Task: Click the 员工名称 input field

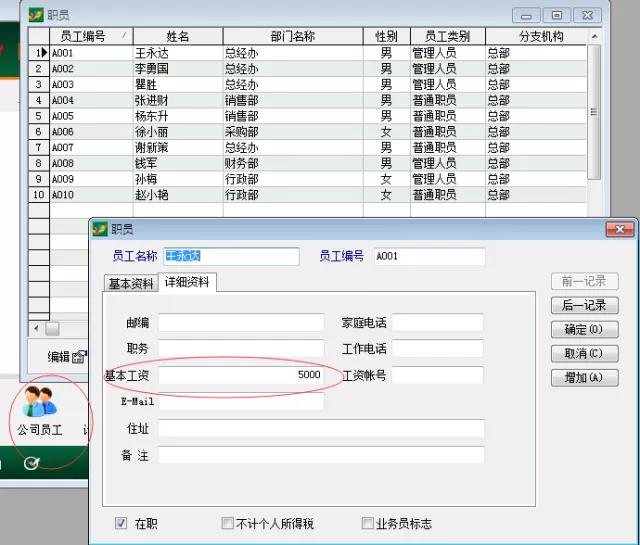Action: (231, 256)
